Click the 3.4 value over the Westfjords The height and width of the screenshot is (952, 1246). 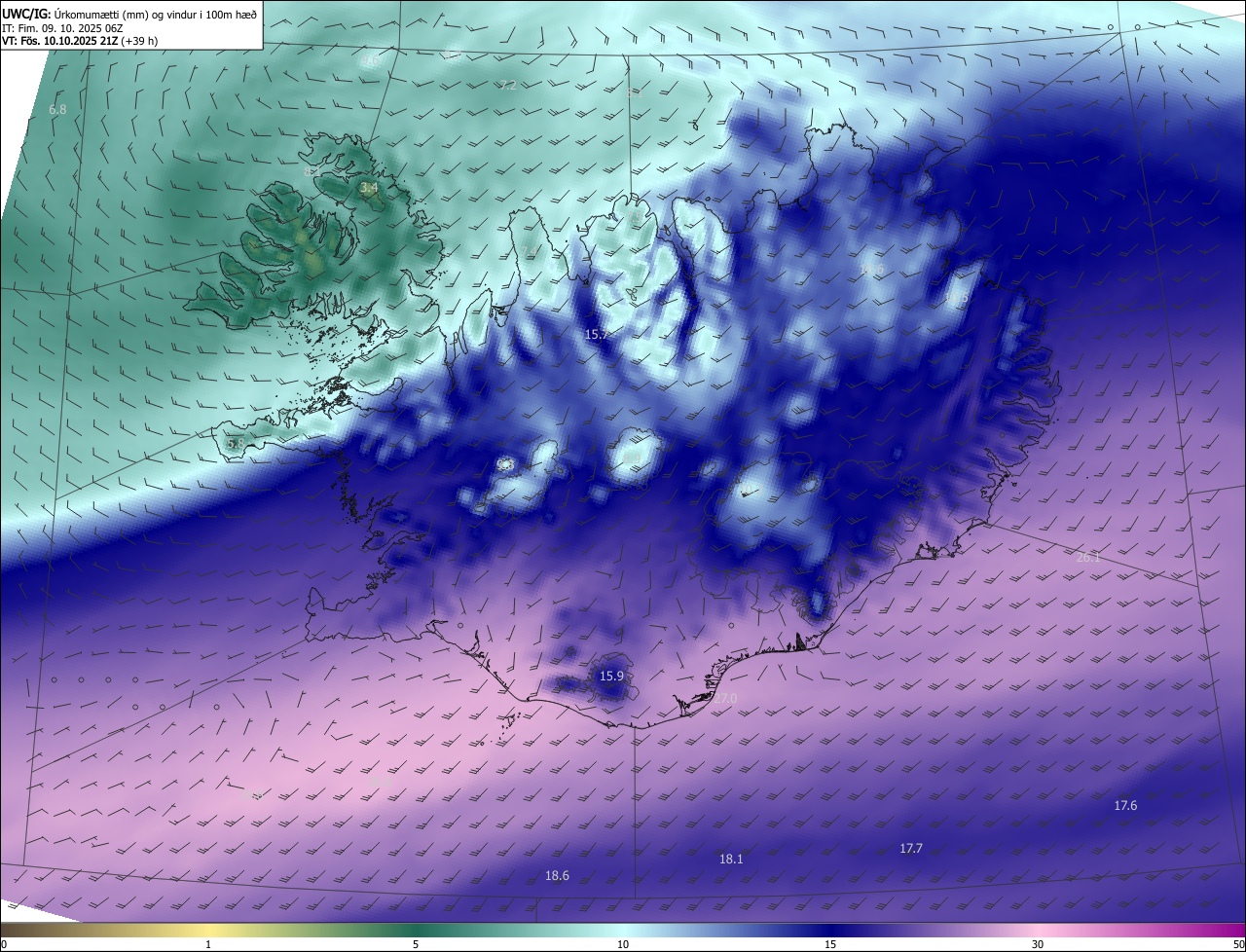(x=369, y=187)
